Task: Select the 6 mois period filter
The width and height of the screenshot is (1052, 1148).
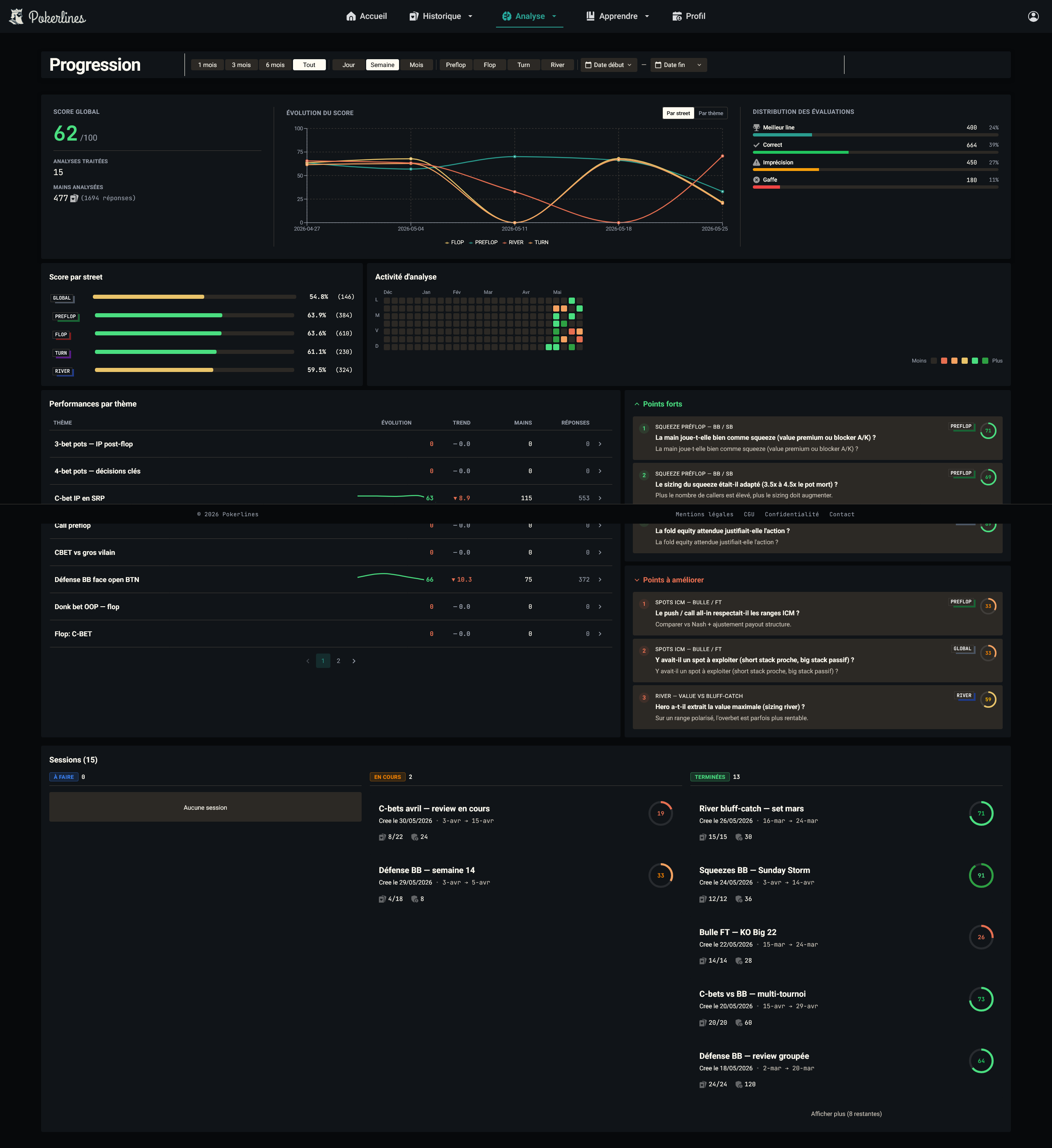Action: tap(275, 65)
